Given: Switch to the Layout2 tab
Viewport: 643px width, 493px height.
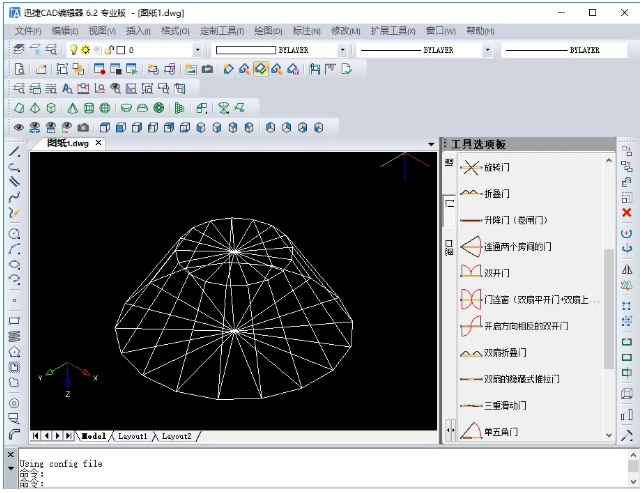Looking at the screenshot, I should tap(177, 436).
